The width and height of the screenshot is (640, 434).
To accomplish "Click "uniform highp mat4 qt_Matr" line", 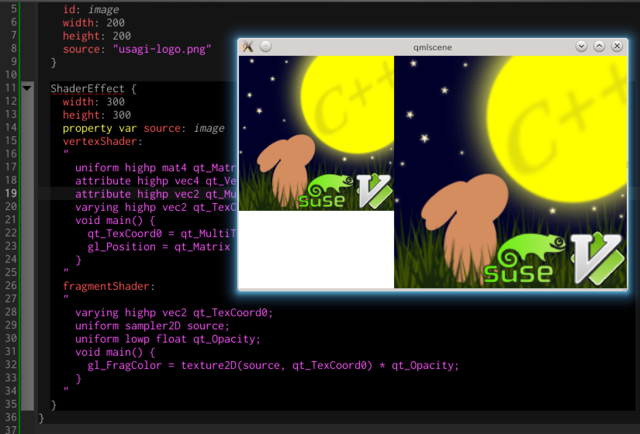I will [x=156, y=168].
